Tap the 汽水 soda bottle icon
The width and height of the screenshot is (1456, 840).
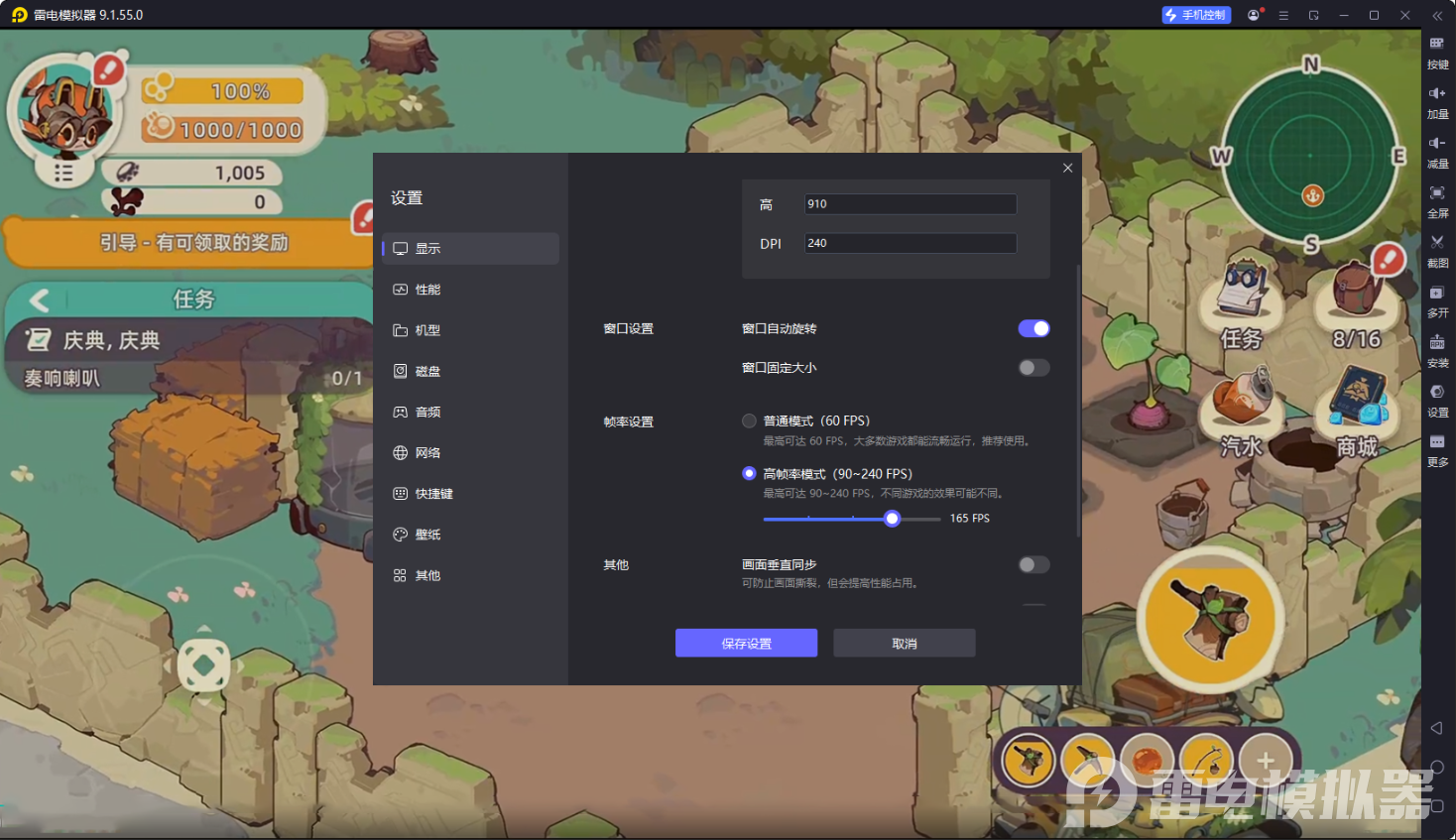coord(1242,413)
